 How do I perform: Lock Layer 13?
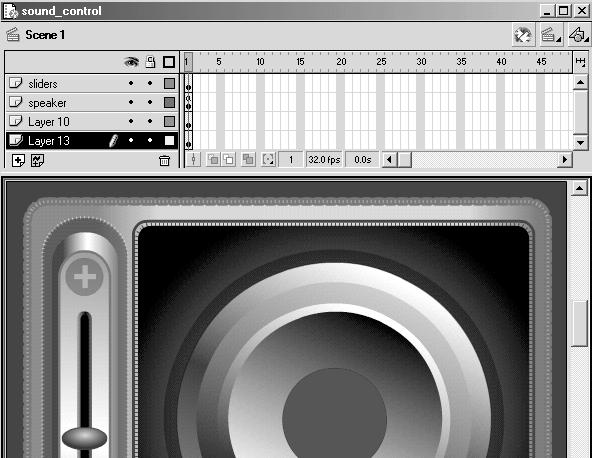tap(150, 140)
